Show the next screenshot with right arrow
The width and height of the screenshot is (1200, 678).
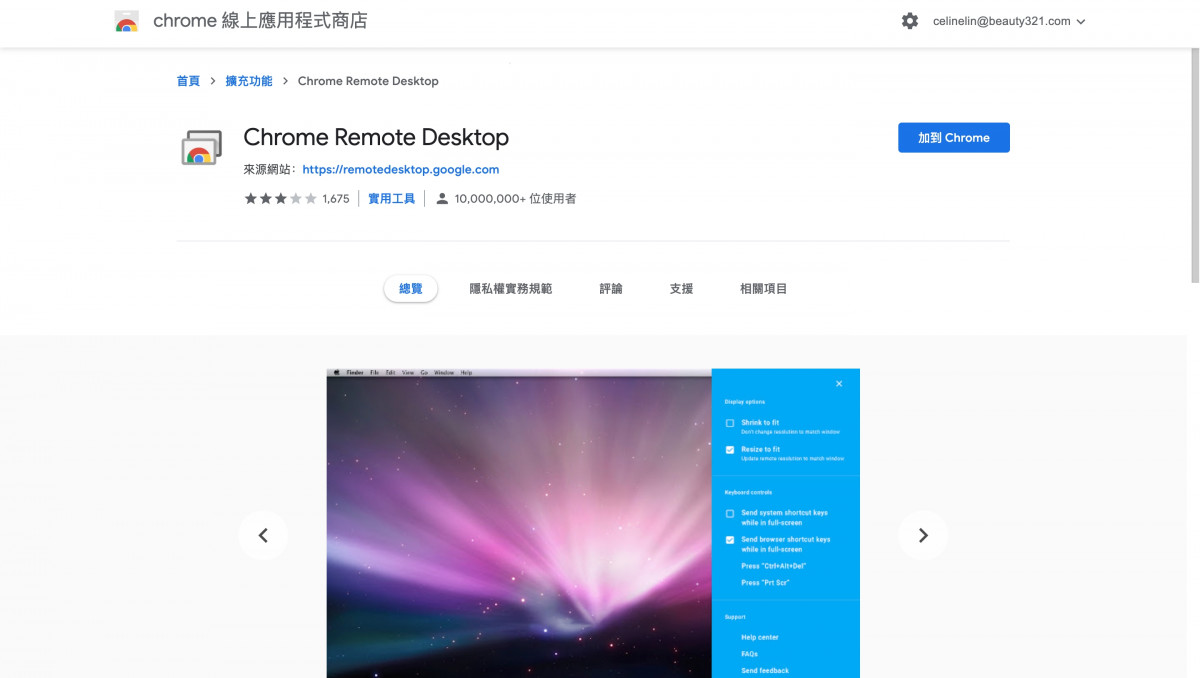(x=923, y=535)
